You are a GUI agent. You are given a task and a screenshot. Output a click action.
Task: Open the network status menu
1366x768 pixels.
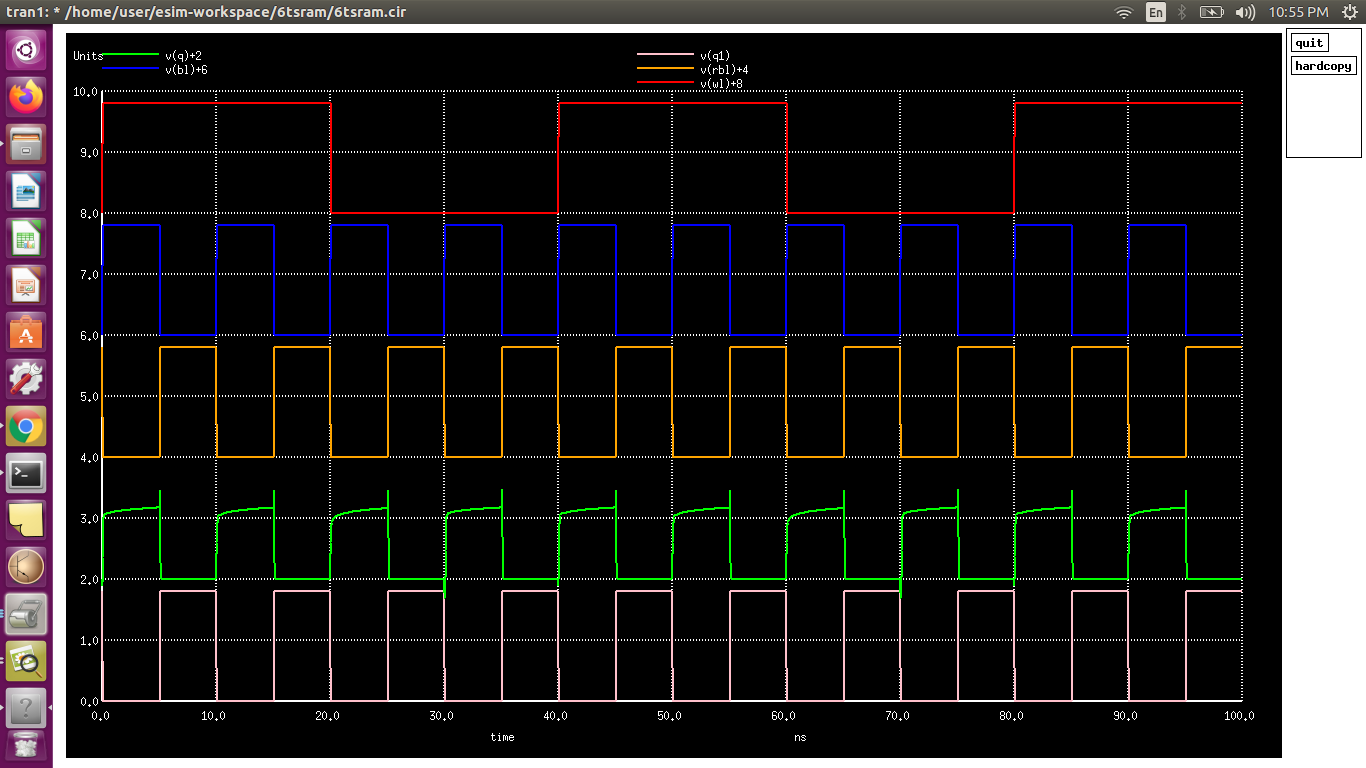[x=1122, y=12]
